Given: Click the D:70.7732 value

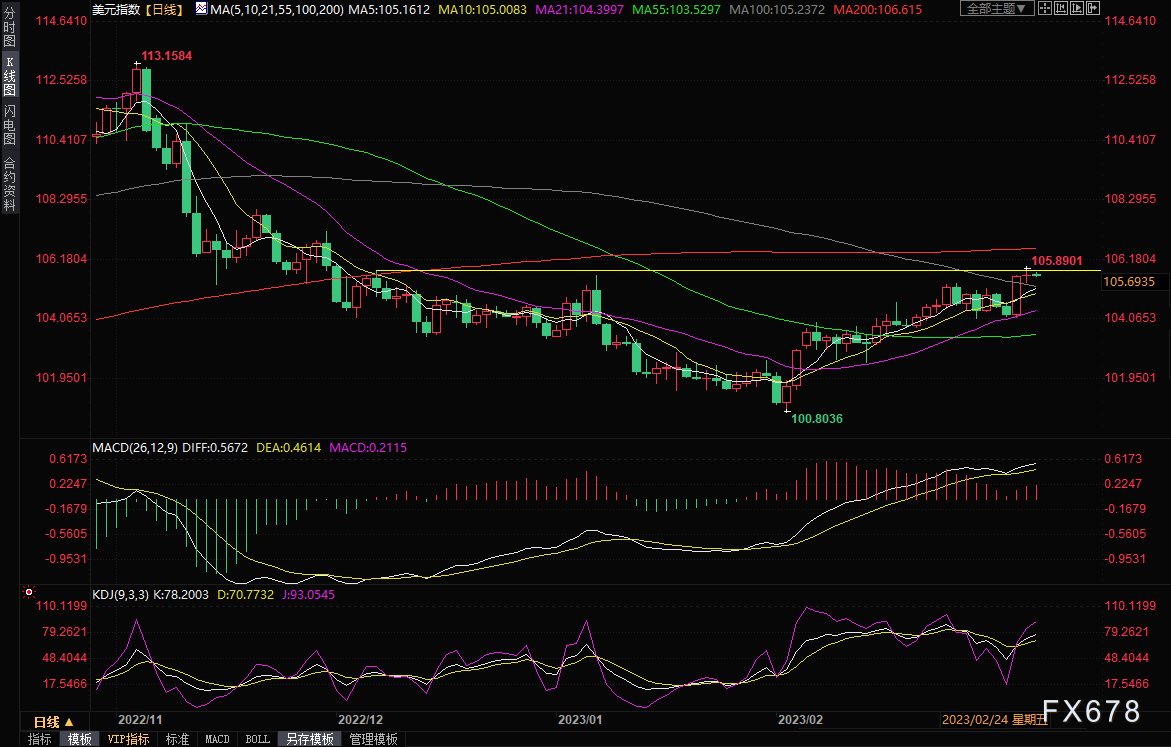Looking at the screenshot, I should click(245, 595).
